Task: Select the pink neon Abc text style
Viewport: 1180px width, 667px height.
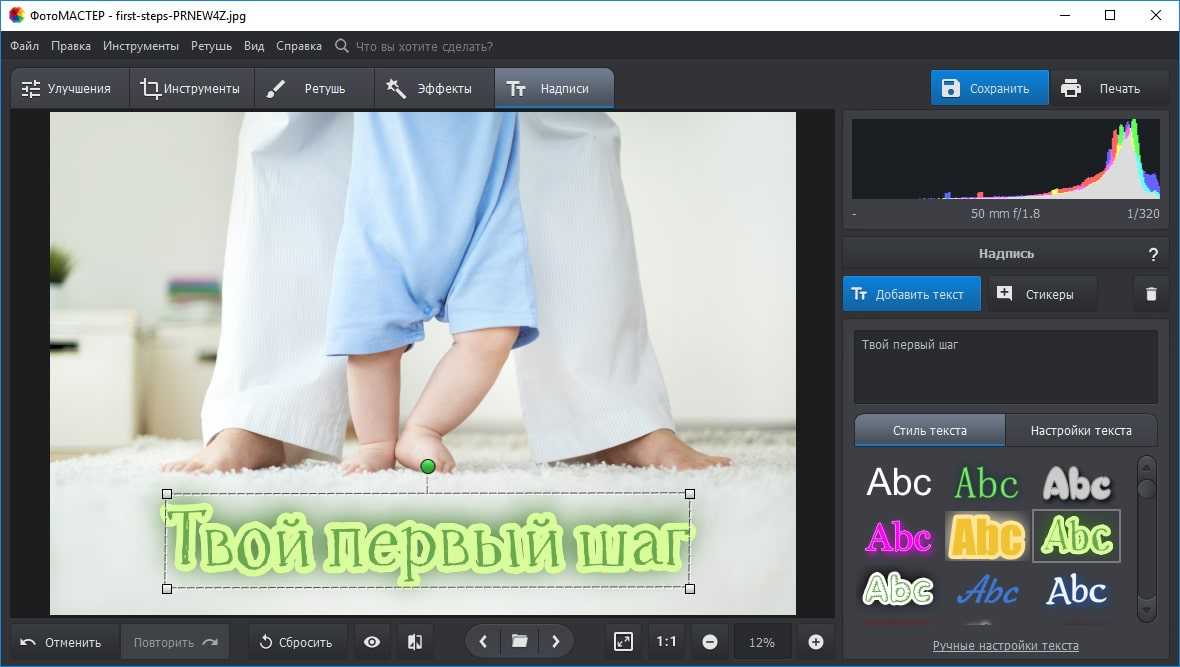Action: click(898, 538)
